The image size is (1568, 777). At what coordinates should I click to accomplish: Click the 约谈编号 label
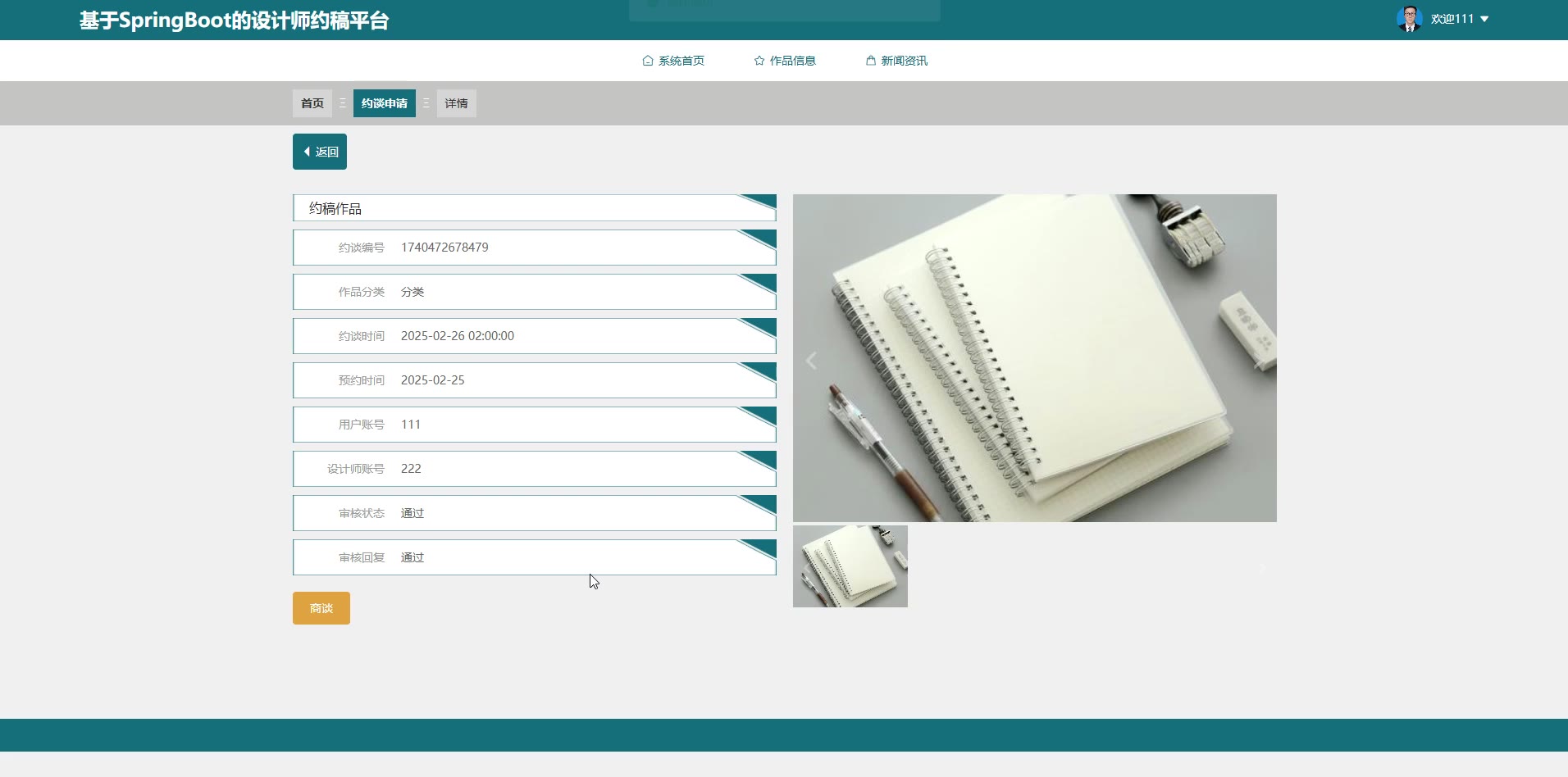pos(362,248)
